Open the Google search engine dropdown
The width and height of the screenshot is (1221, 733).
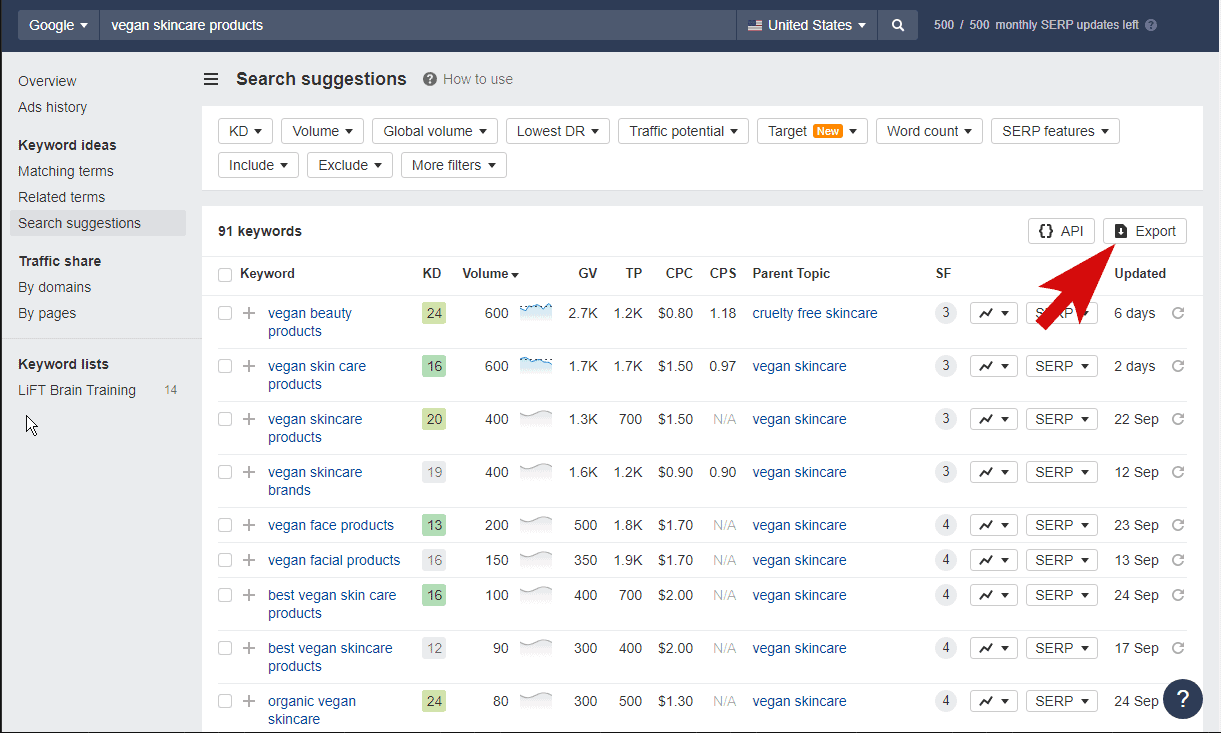pyautogui.click(x=58, y=25)
